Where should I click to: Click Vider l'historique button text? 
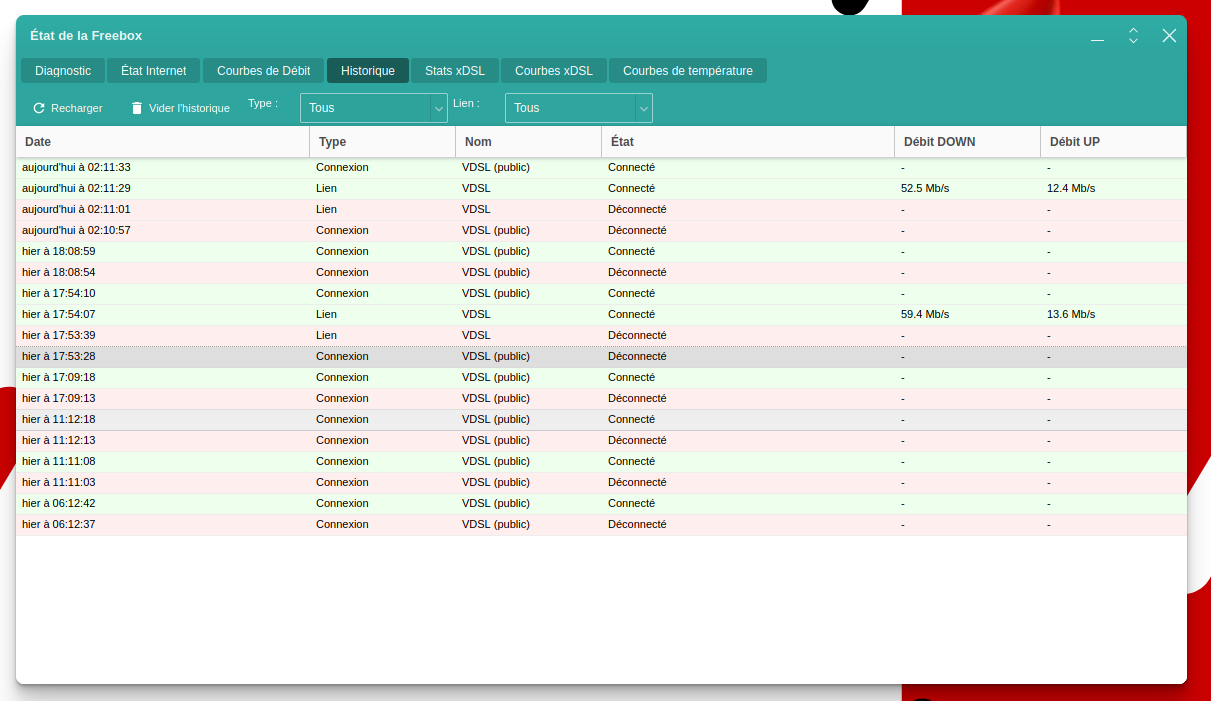click(x=189, y=108)
